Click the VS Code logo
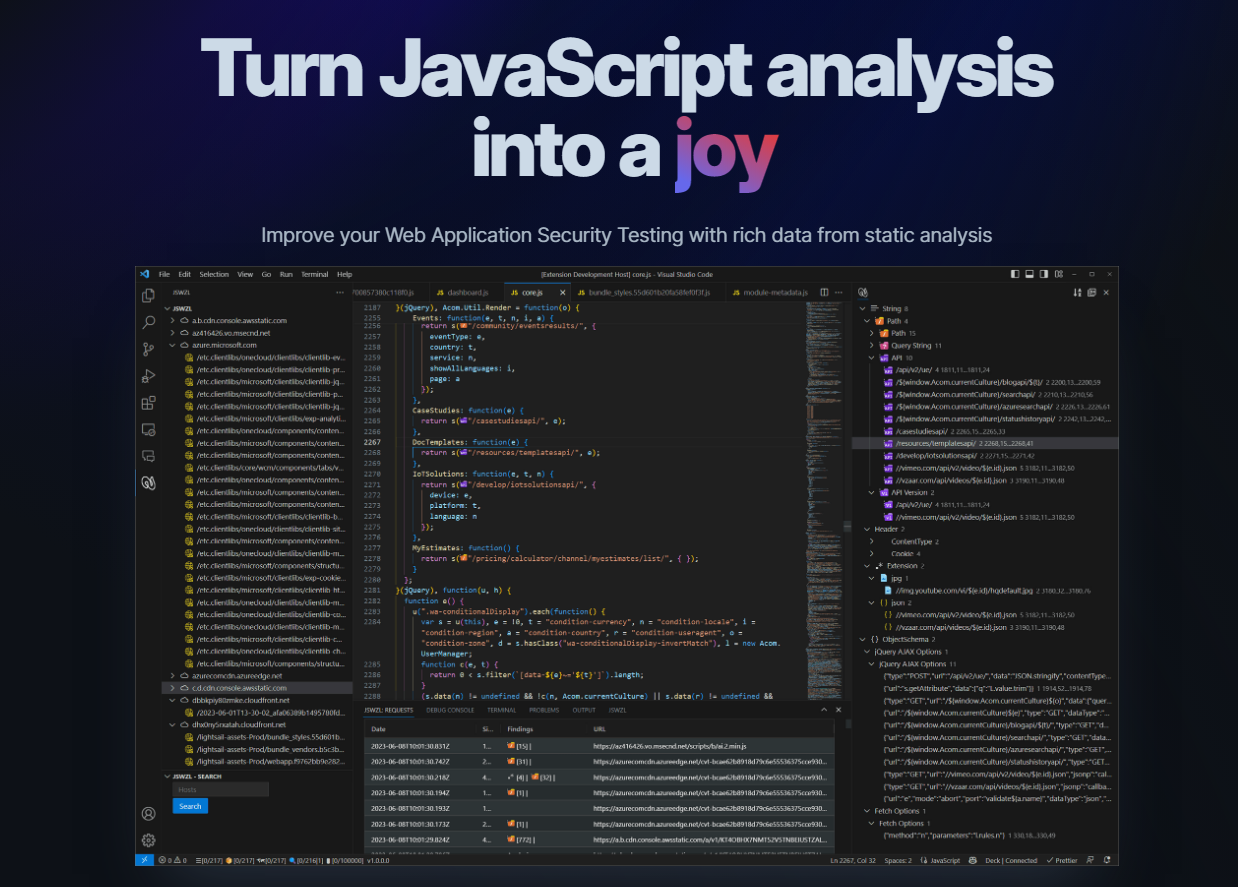Viewport: 1238px width, 887px height. click(x=145, y=274)
